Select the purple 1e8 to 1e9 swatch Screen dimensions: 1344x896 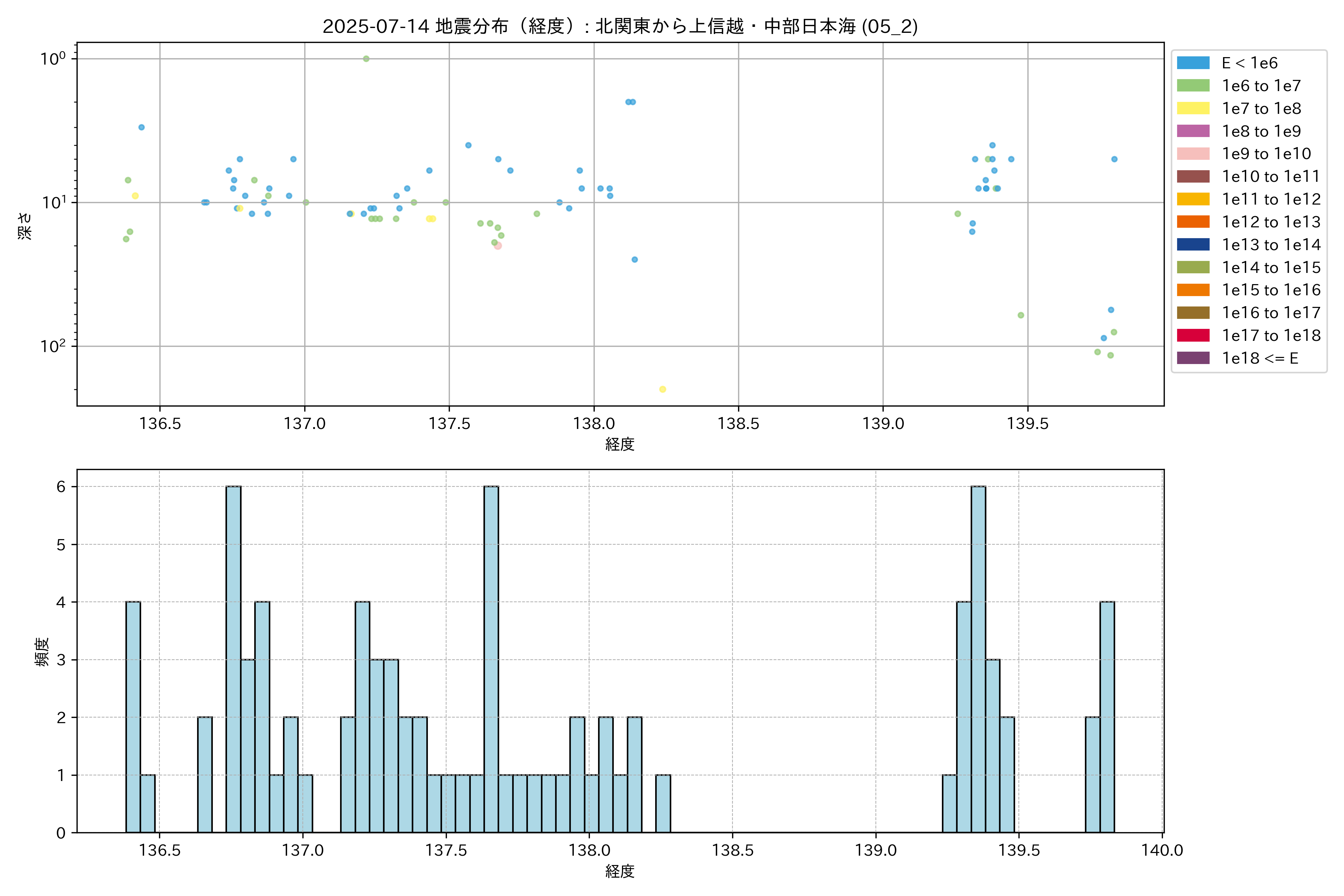1192,131
